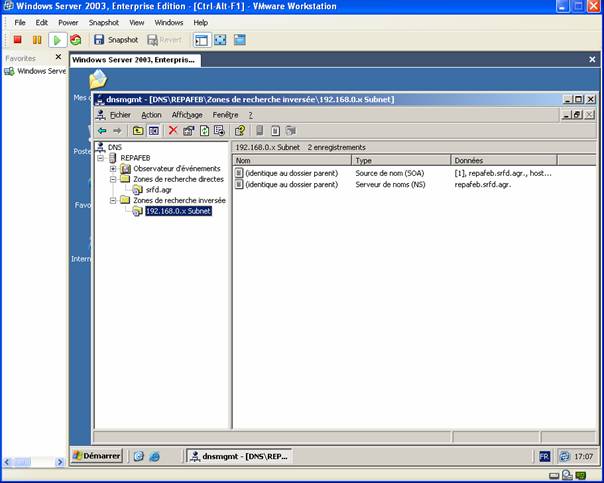The image size is (604, 483).
Task: Open VMware Power menu
Action: click(68, 23)
